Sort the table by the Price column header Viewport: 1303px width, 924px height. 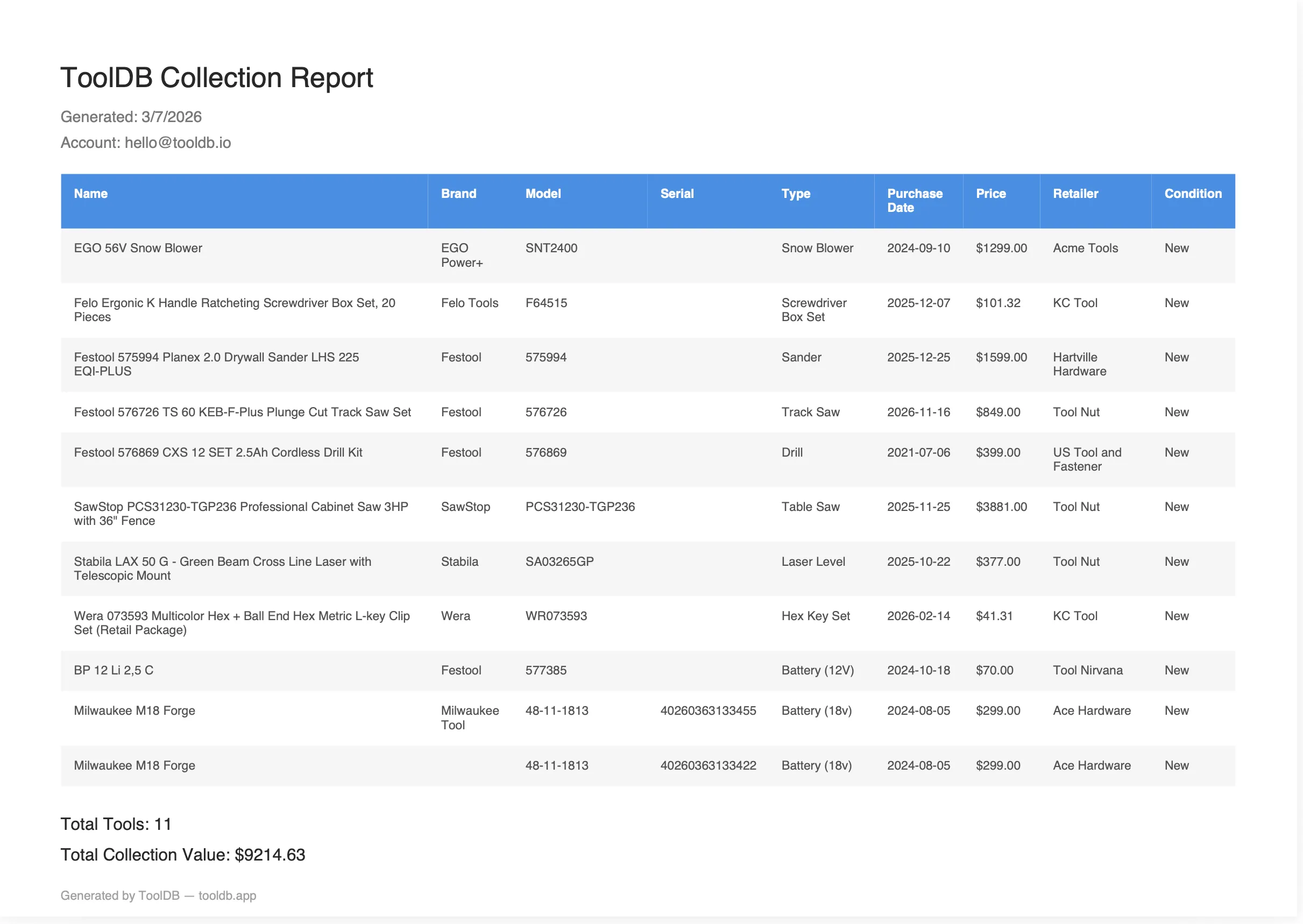point(990,194)
